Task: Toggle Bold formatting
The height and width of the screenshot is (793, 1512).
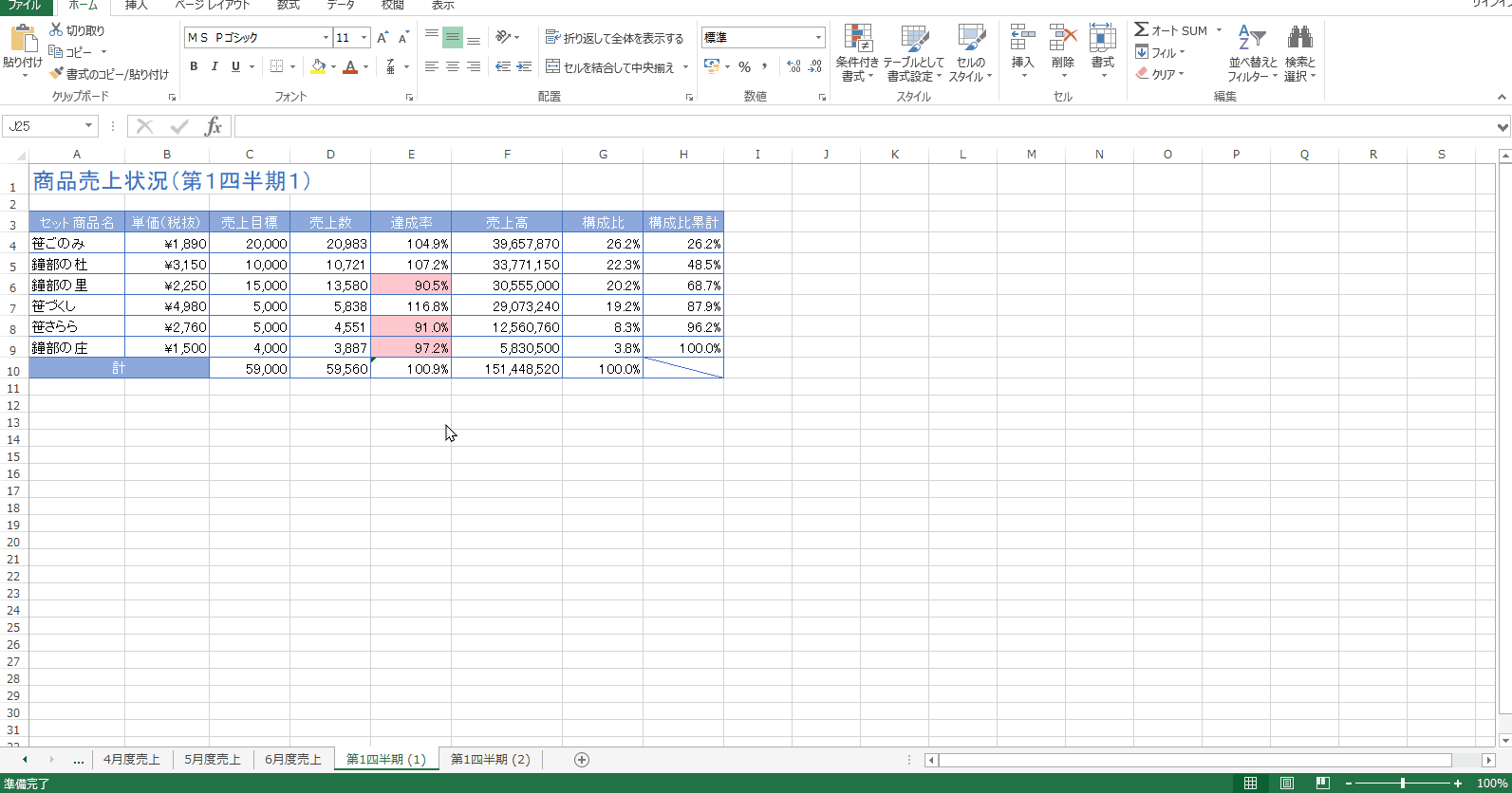Action: [194, 66]
